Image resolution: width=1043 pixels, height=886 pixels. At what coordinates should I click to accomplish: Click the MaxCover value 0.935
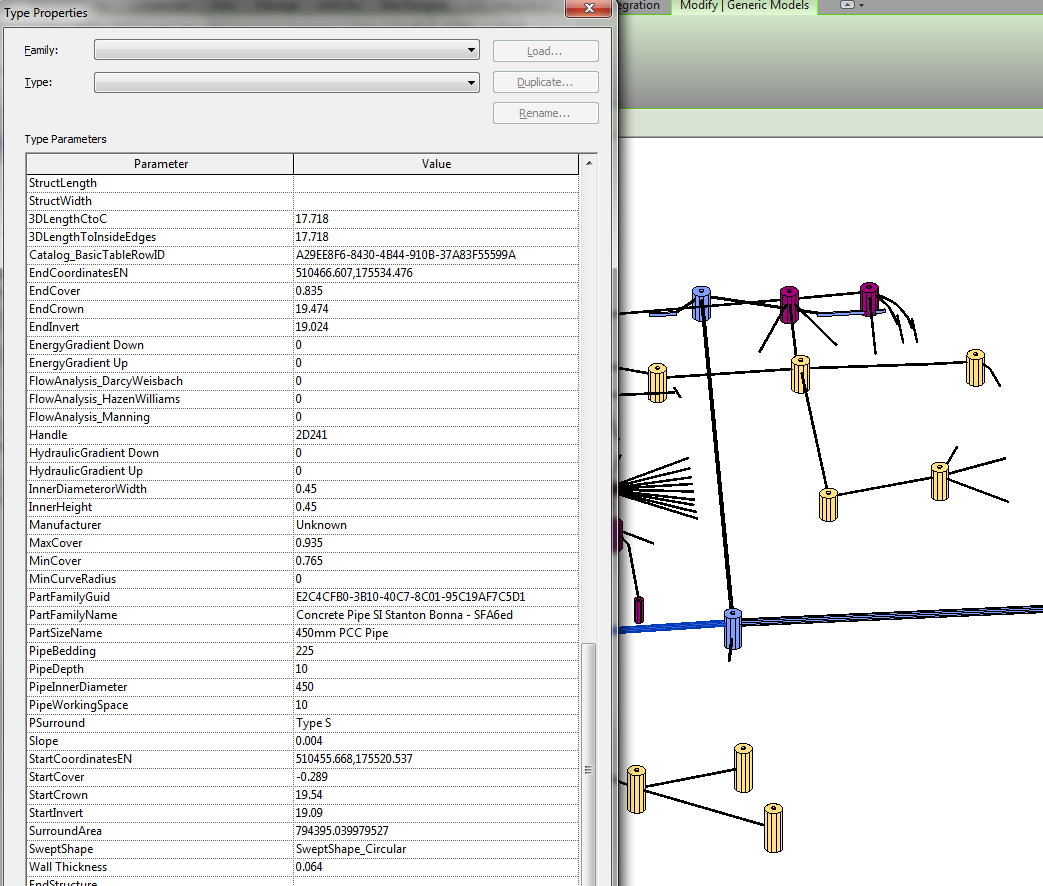point(309,542)
